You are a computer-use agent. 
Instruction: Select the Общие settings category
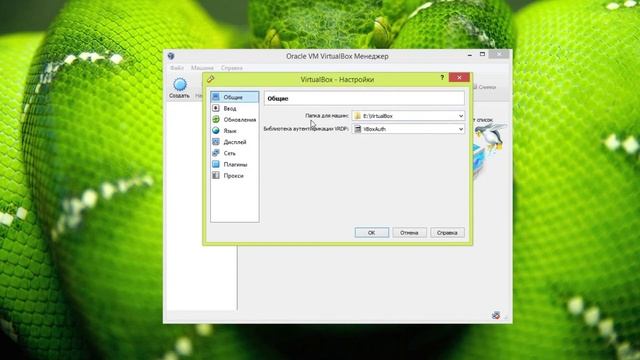(234, 97)
